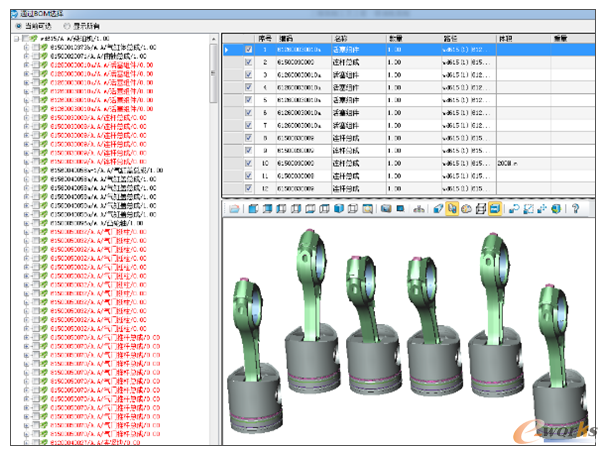The width and height of the screenshot is (608, 454).
Task: Click the help question mark icon
Action: [576, 209]
